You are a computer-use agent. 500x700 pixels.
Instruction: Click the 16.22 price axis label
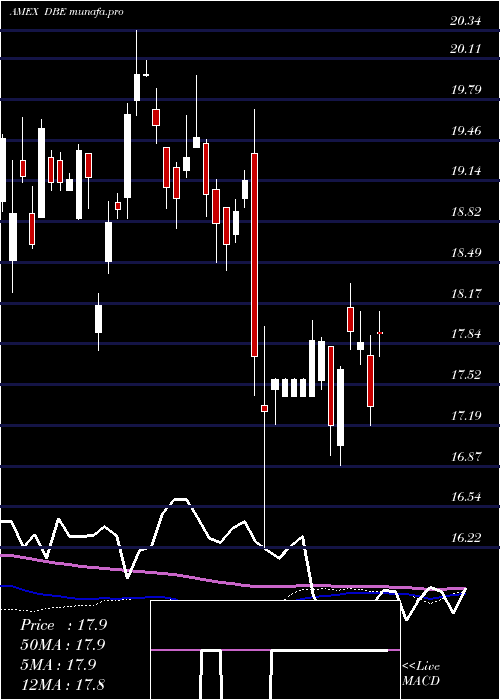[x=466, y=538]
